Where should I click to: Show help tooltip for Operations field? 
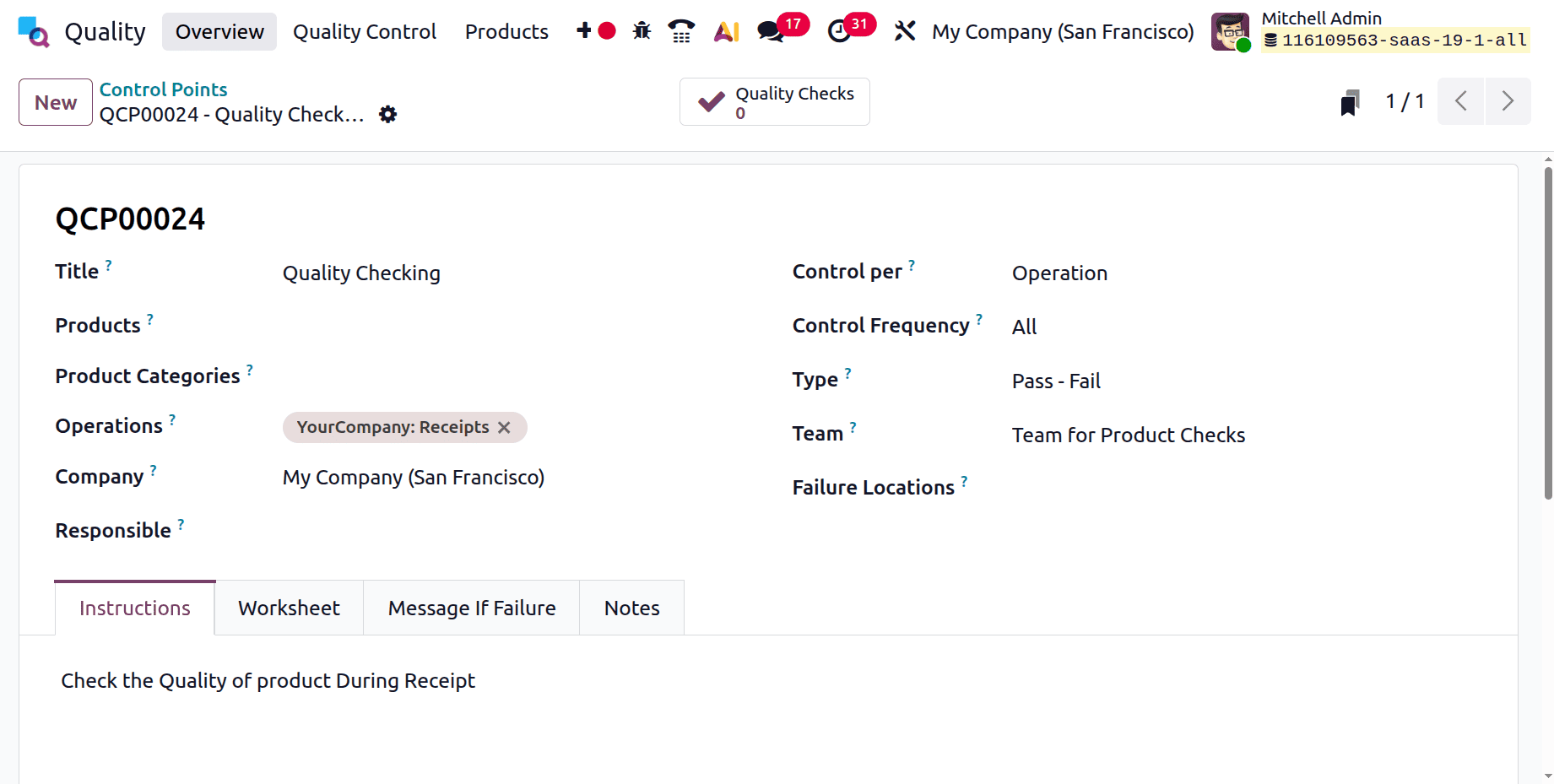point(172,419)
